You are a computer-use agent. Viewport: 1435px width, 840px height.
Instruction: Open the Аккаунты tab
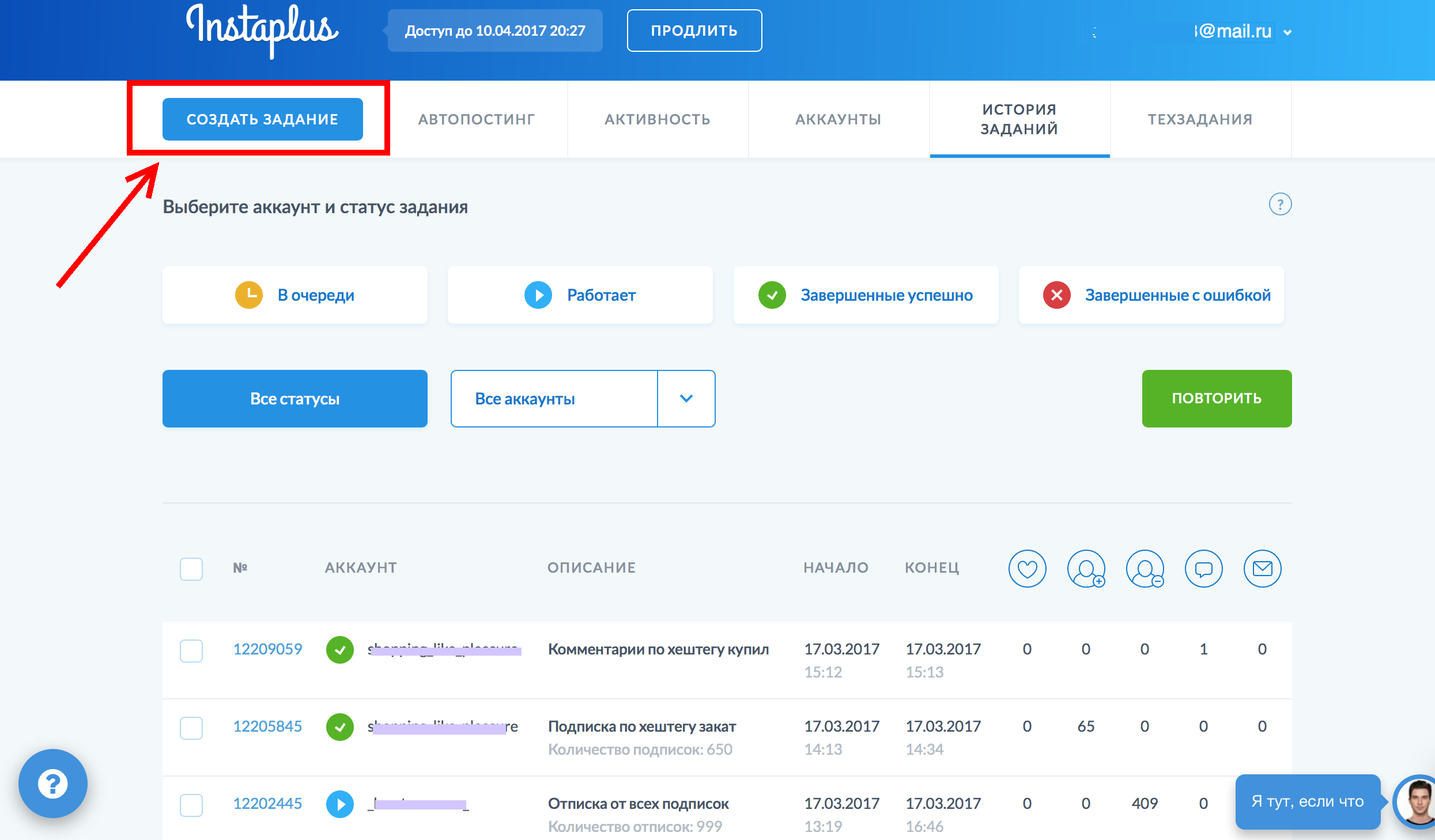(x=839, y=119)
